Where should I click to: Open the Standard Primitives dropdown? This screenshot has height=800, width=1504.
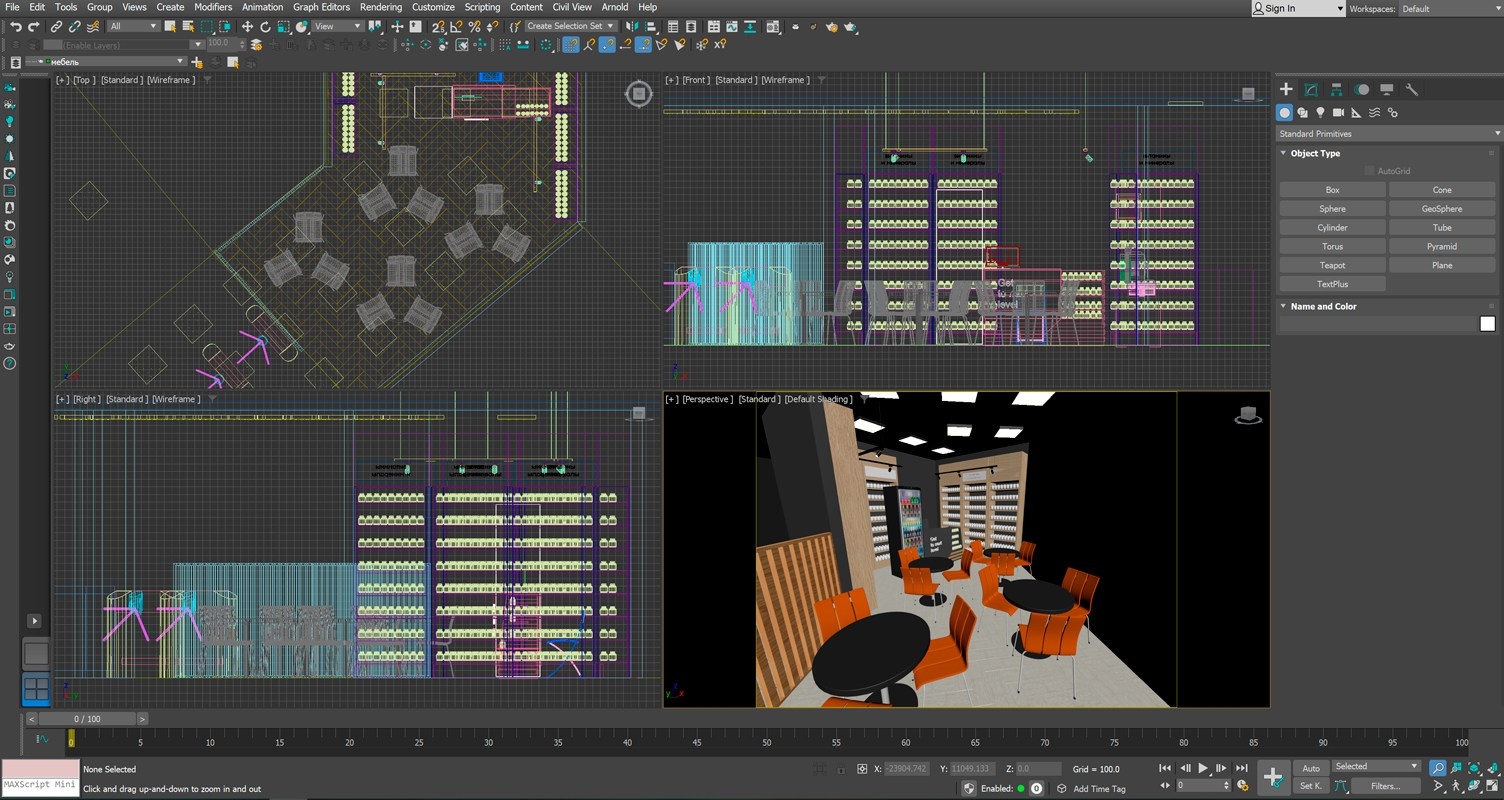[1388, 133]
